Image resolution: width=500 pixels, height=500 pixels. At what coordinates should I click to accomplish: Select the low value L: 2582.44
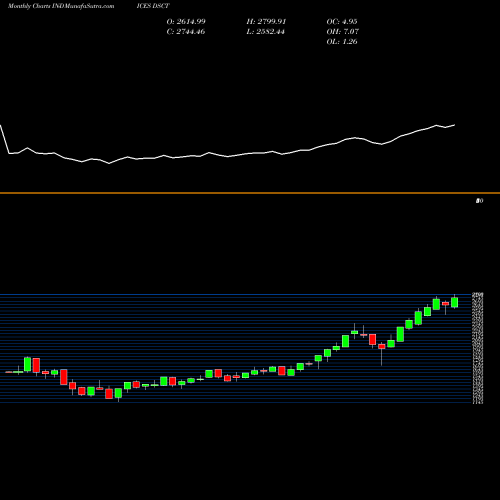tap(265, 32)
